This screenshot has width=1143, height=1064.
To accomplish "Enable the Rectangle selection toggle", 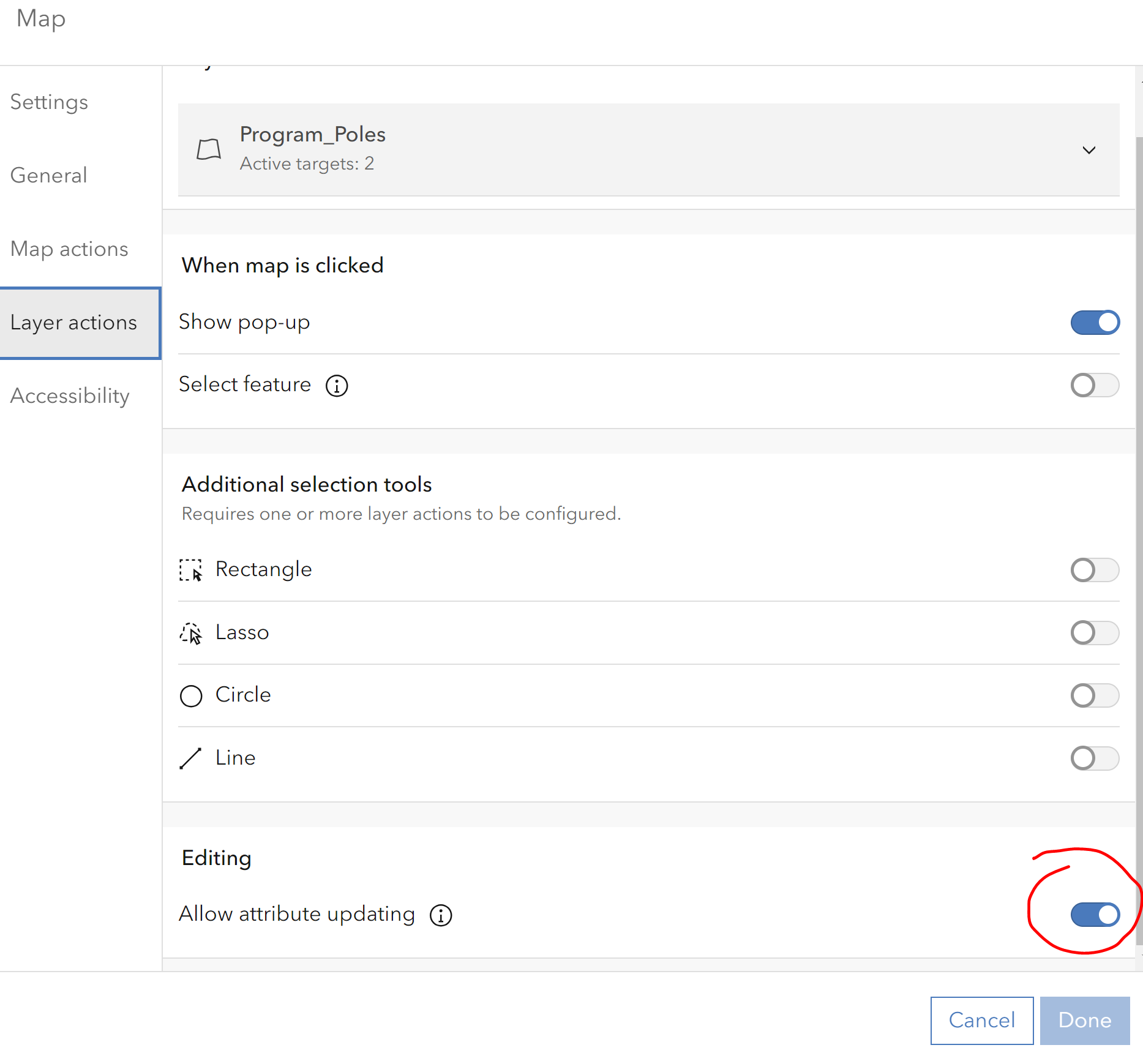I will click(1095, 570).
